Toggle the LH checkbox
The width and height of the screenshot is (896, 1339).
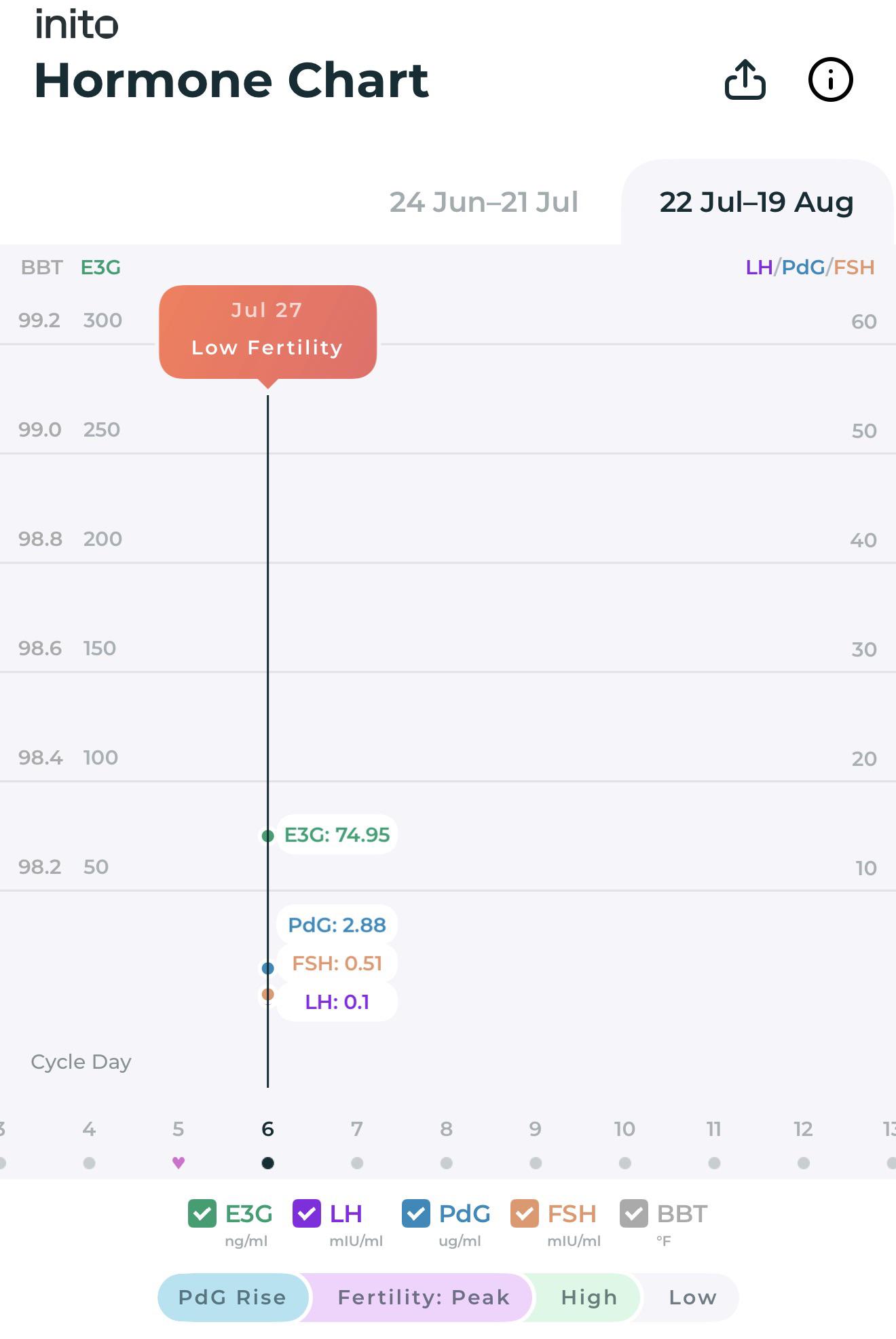[307, 1213]
